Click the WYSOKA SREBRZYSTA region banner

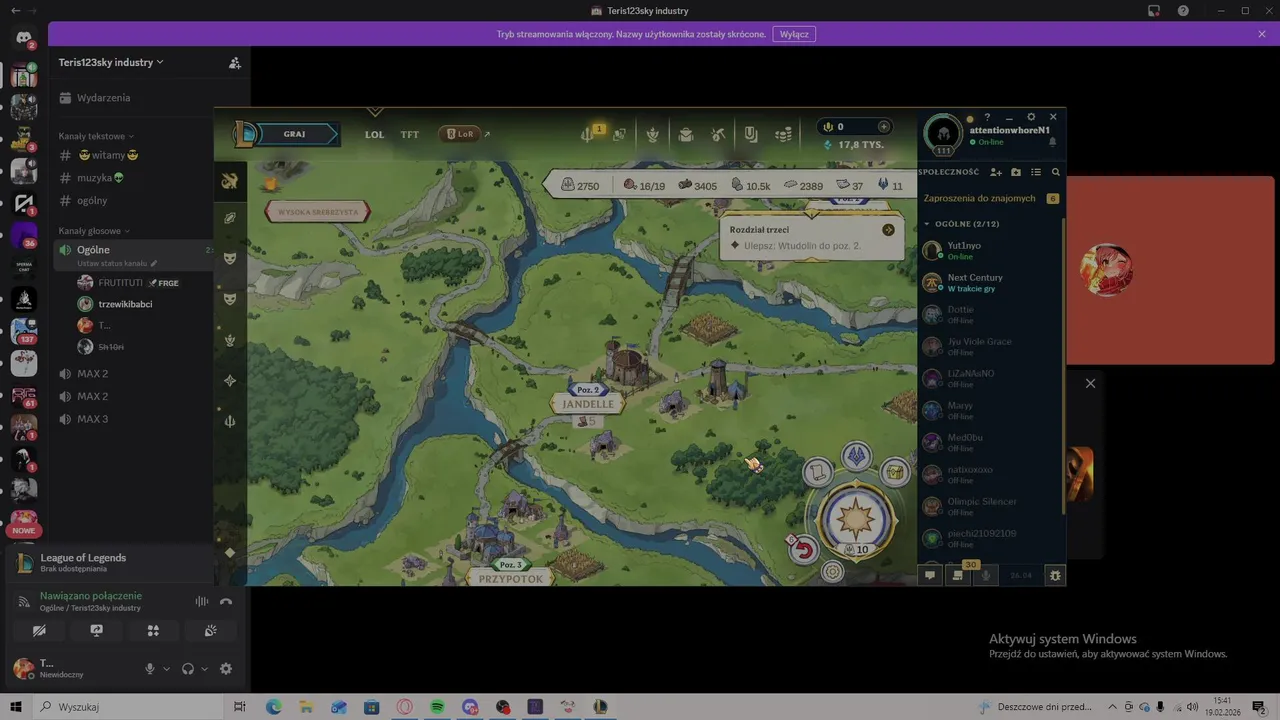(x=318, y=212)
